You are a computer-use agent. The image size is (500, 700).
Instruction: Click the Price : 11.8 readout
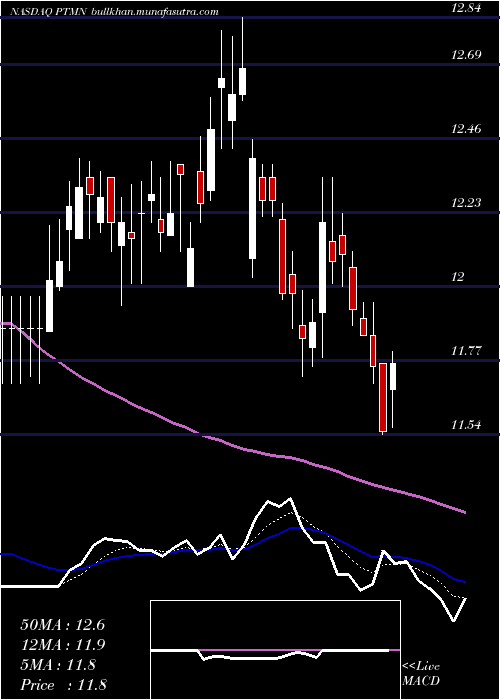(x=63, y=684)
